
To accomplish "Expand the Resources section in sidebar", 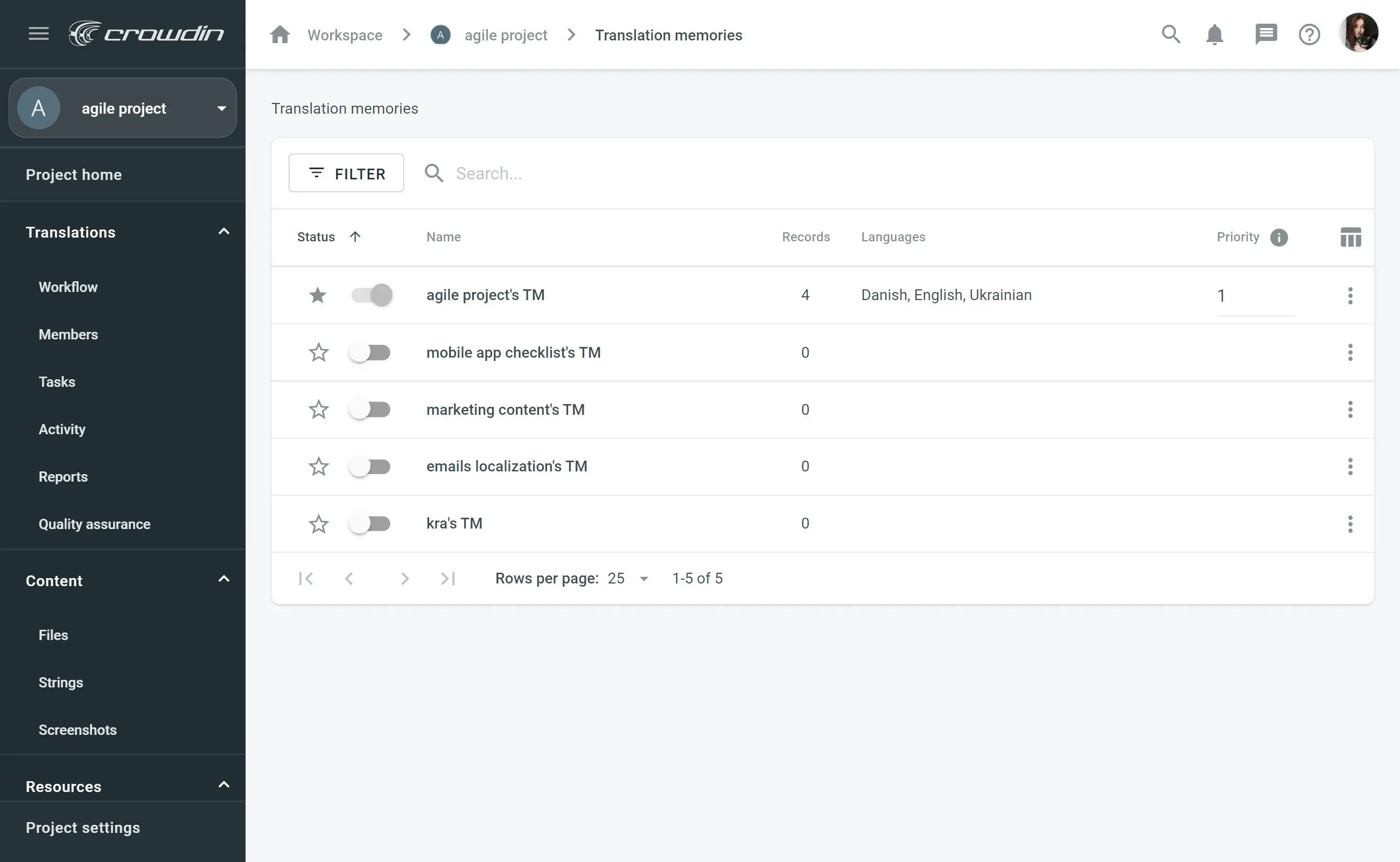I will tap(224, 786).
